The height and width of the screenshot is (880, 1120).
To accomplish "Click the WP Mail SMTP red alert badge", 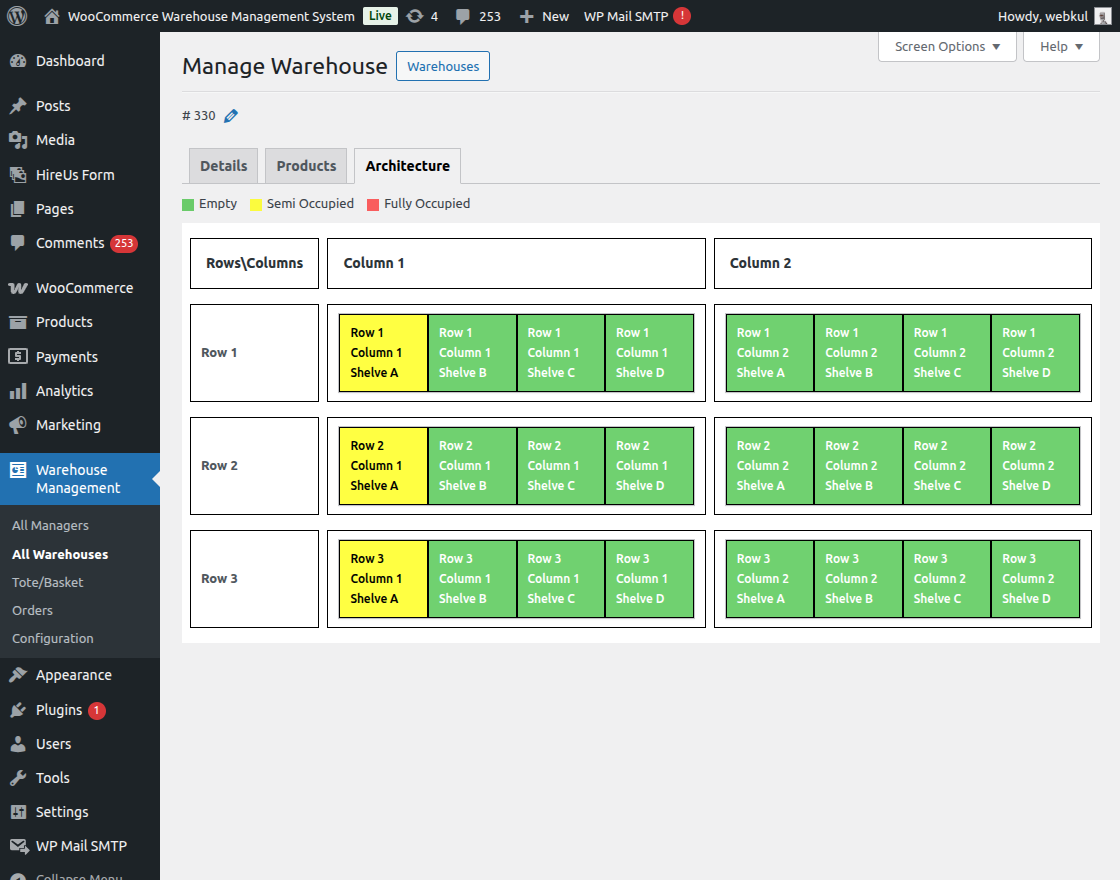I will [682, 16].
